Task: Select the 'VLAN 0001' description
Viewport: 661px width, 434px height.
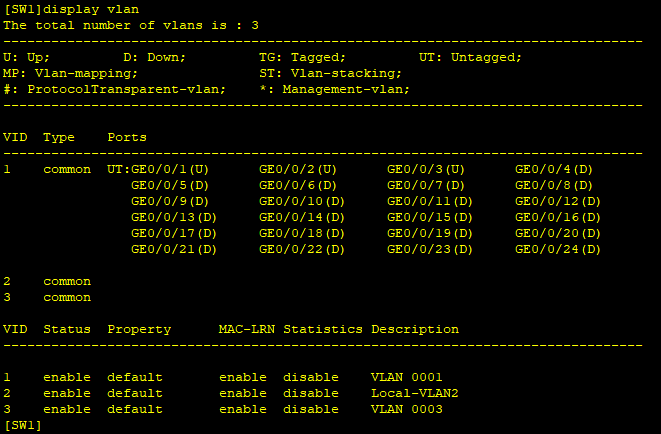Action: pos(406,377)
